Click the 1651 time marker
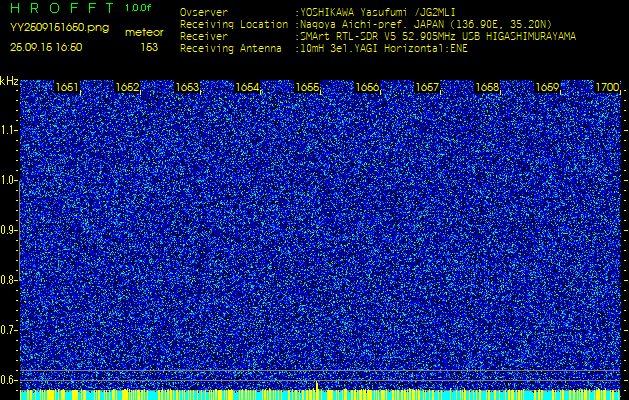 click(67, 87)
